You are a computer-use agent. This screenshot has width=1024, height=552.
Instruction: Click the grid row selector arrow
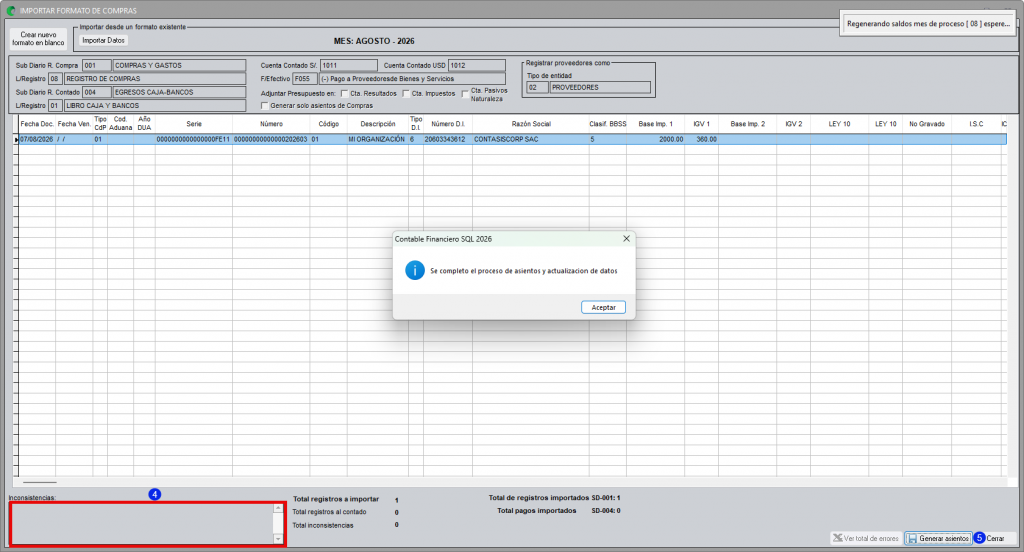(x=16, y=139)
